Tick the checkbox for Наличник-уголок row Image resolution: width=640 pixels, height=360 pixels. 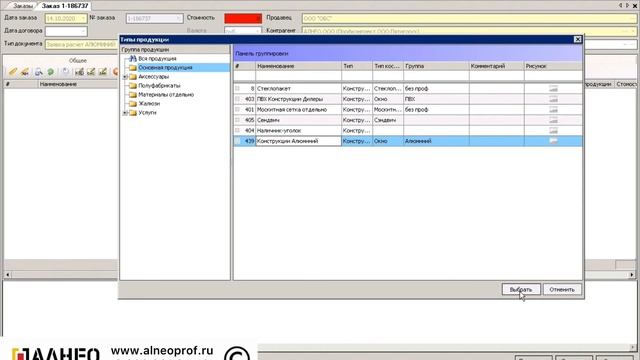(x=238, y=130)
